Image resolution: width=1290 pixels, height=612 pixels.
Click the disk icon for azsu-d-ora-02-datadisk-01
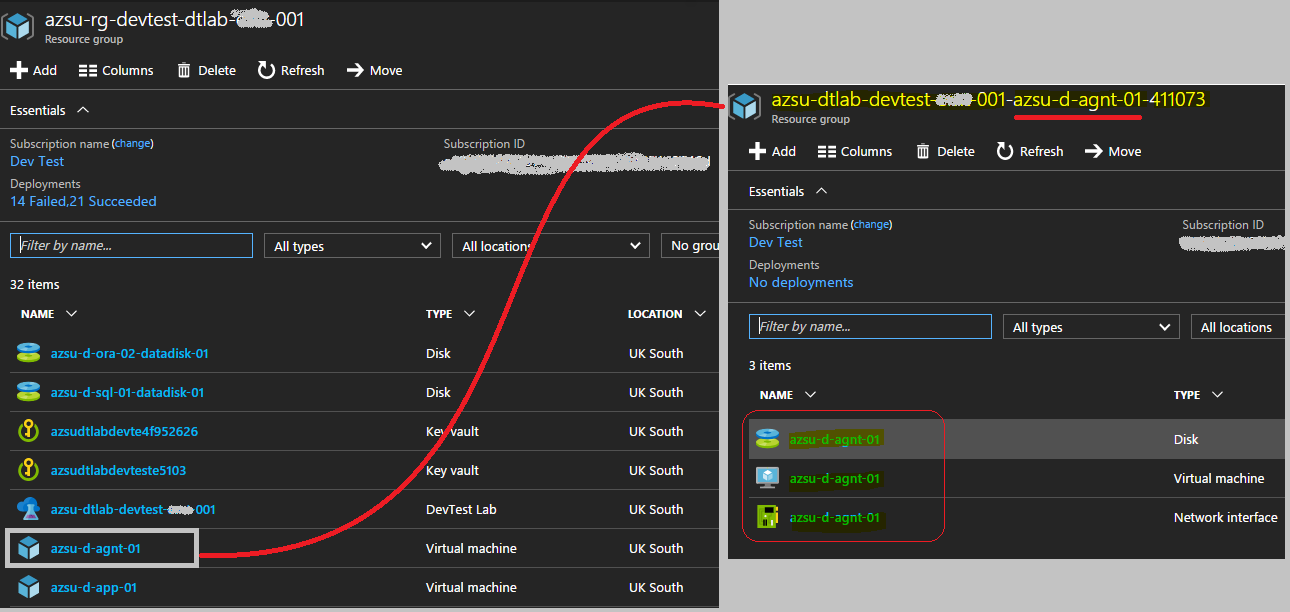click(28, 353)
